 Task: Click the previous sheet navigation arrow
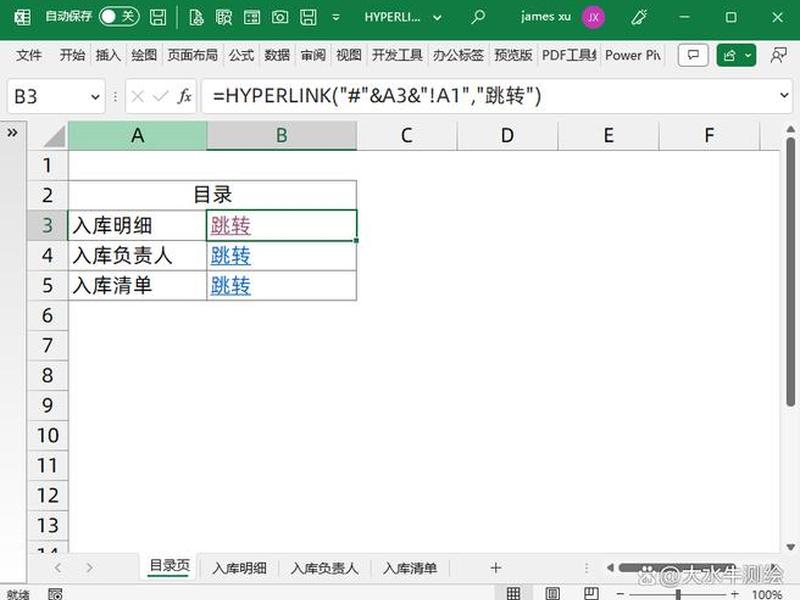pos(58,567)
